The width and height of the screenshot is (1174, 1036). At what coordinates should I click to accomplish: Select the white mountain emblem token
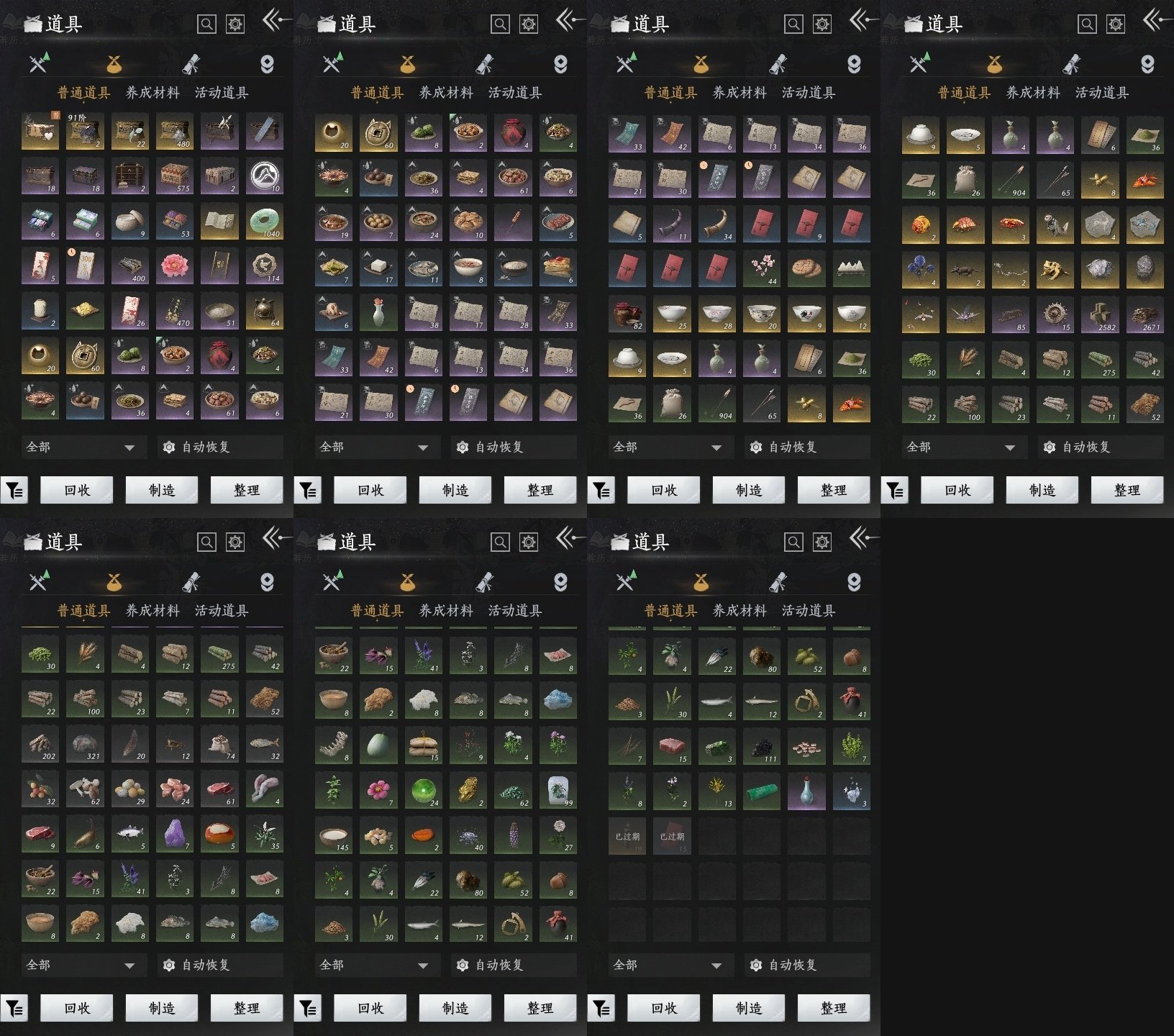coord(264,176)
